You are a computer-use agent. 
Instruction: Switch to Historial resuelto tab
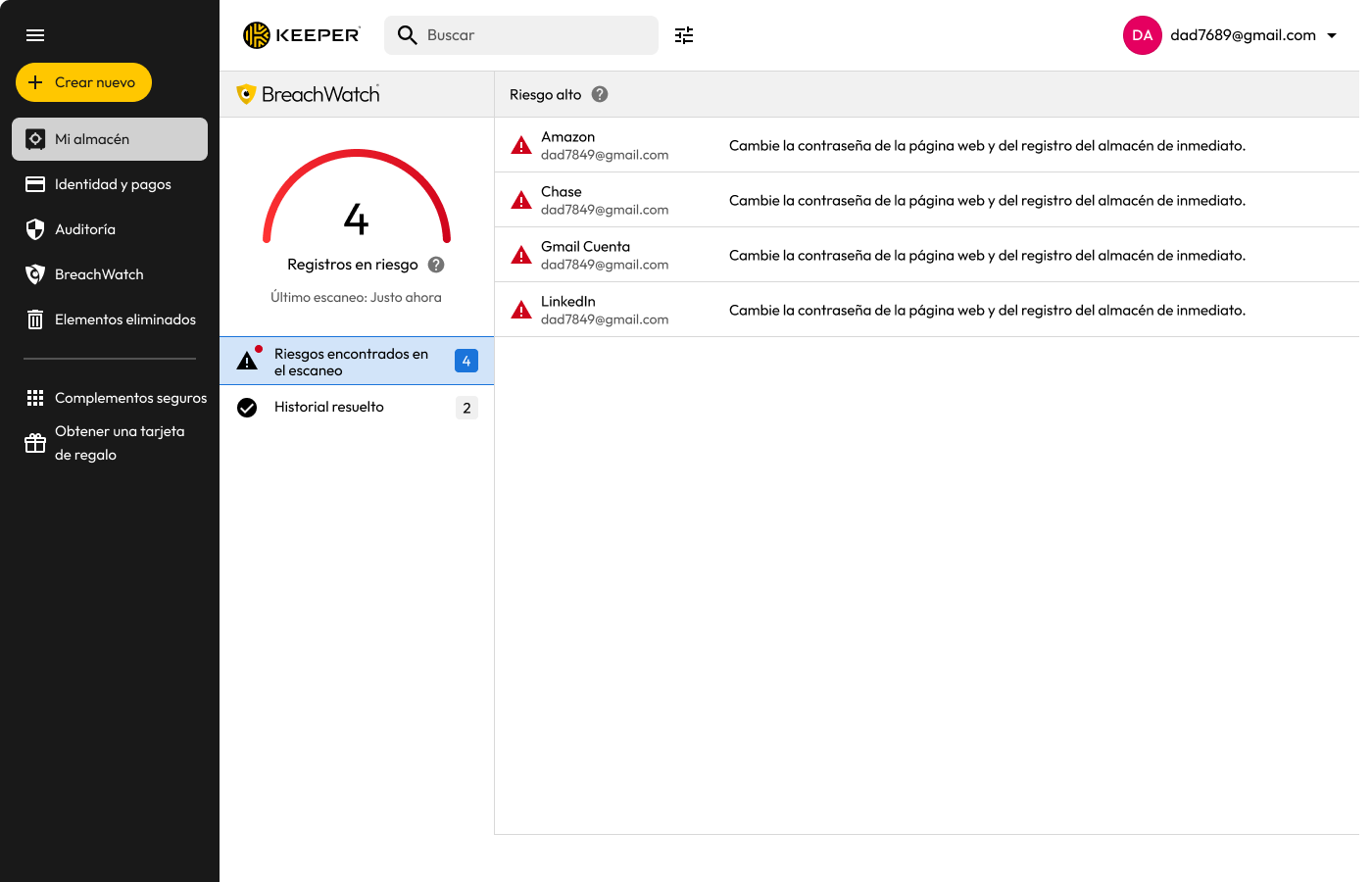(x=357, y=408)
